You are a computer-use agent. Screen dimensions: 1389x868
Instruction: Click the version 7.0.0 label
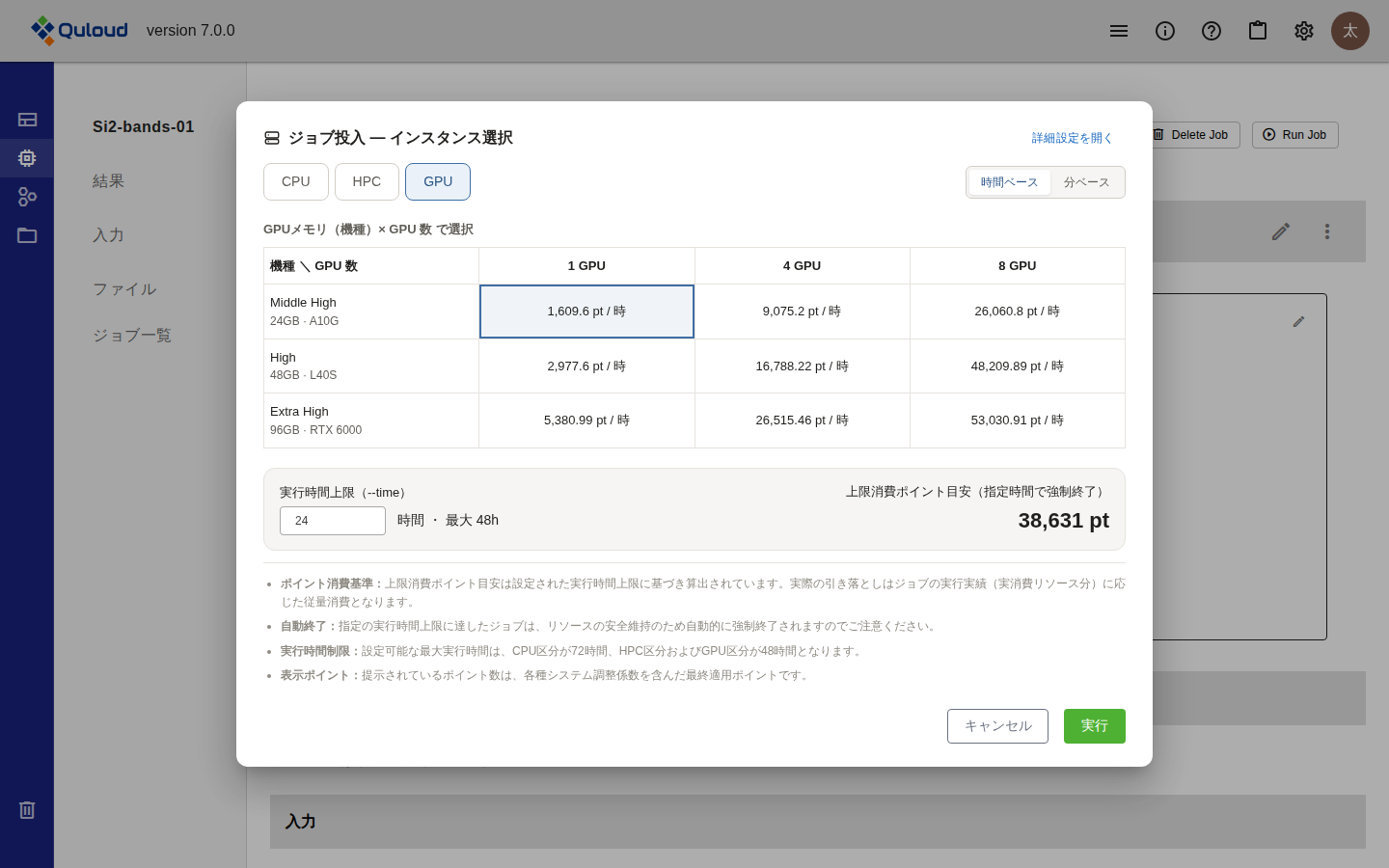[x=191, y=31]
